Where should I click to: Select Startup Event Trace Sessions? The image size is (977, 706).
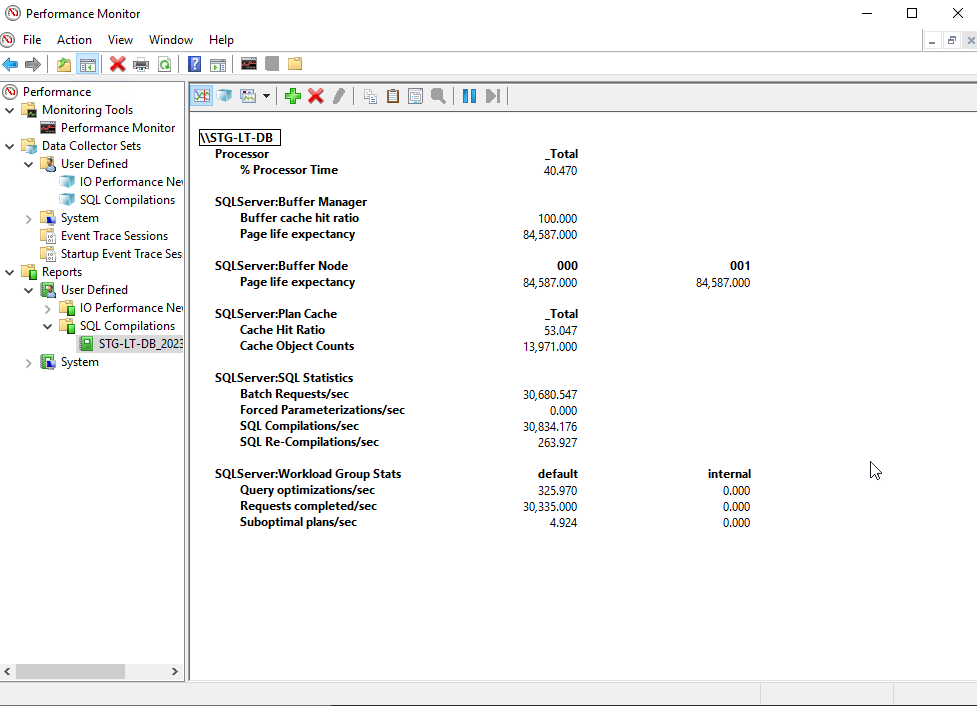click(x=122, y=254)
